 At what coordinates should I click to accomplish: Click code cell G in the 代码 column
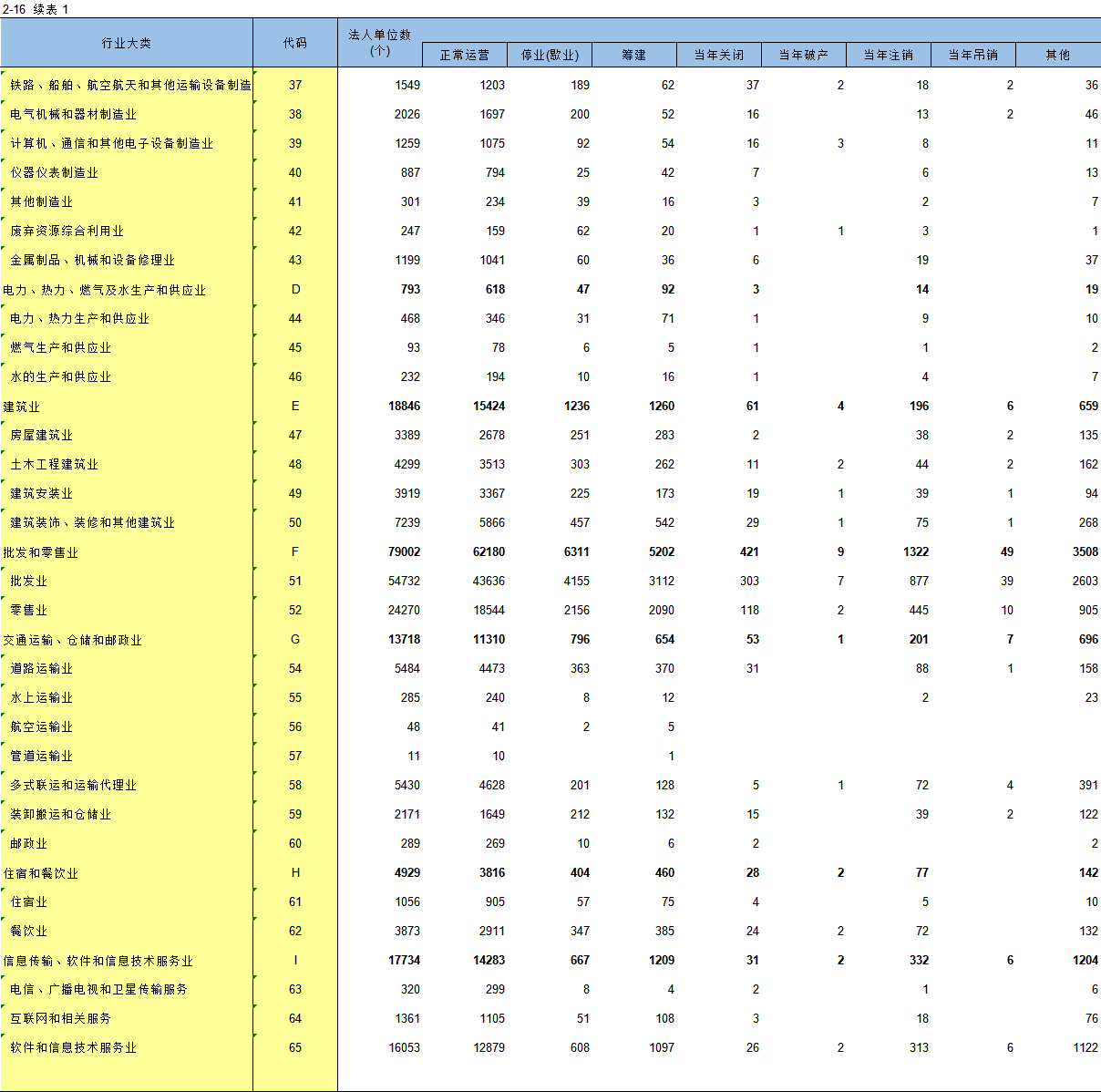pos(295,639)
